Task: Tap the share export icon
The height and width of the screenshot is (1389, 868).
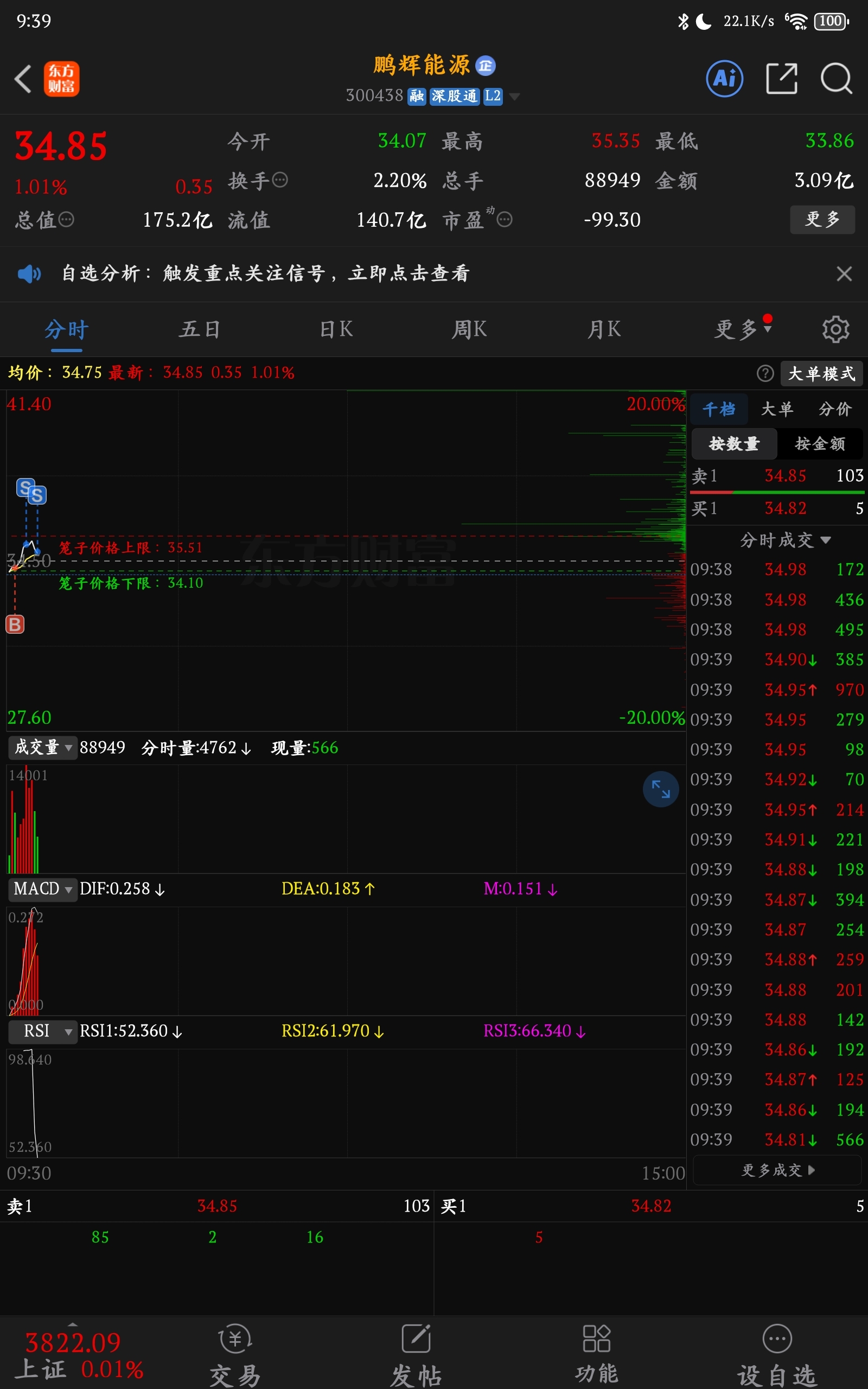Action: point(782,78)
